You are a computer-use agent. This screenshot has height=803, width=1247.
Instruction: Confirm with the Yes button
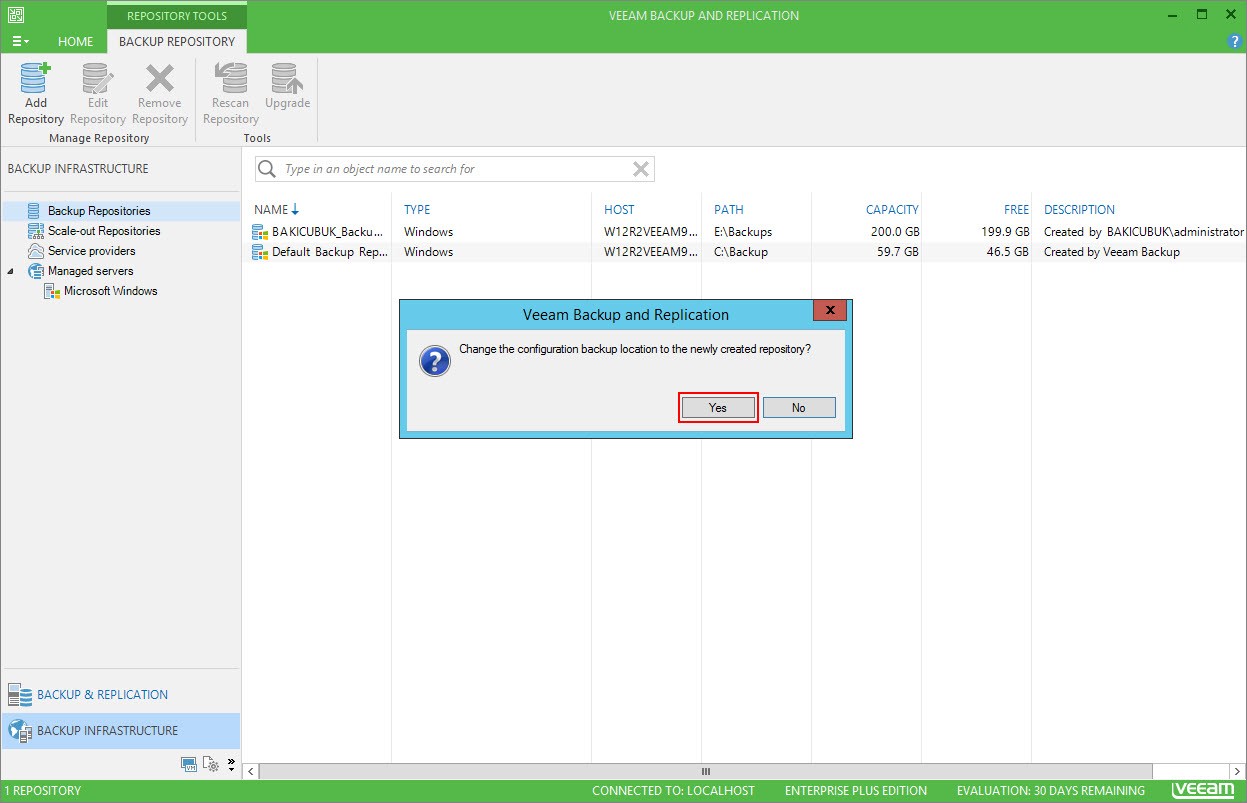point(718,408)
